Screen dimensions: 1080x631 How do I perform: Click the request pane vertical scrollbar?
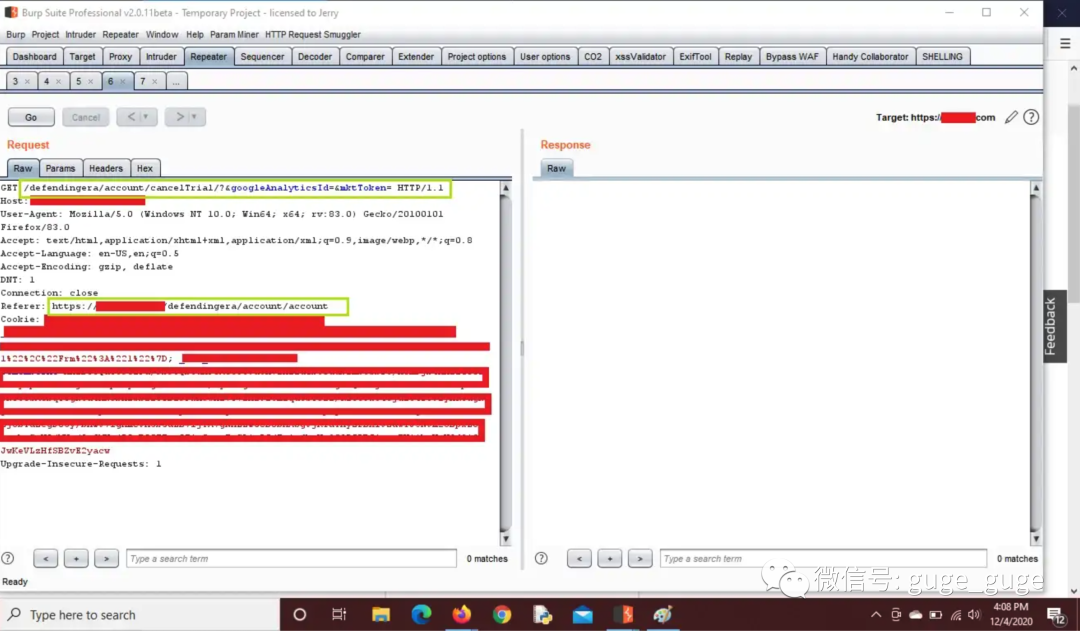[506, 363]
